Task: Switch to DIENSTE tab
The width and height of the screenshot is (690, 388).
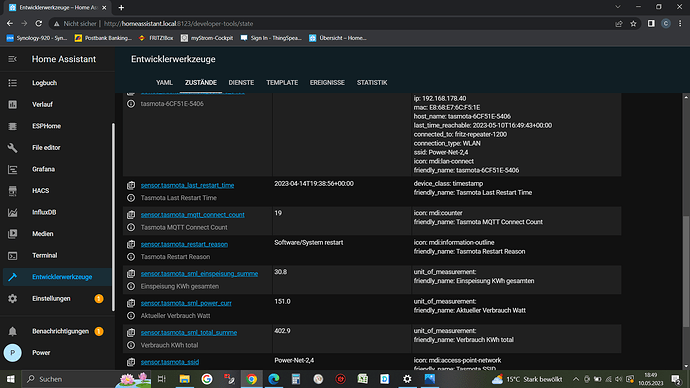Action: (x=241, y=83)
